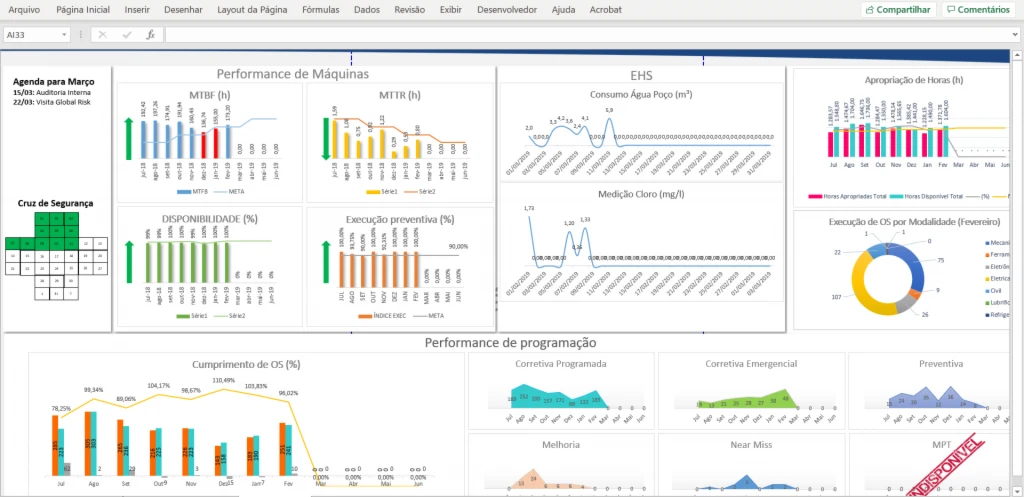The height and width of the screenshot is (497, 1024).
Task: Click the formula bar confirm checkmark icon
Action: 127,35
